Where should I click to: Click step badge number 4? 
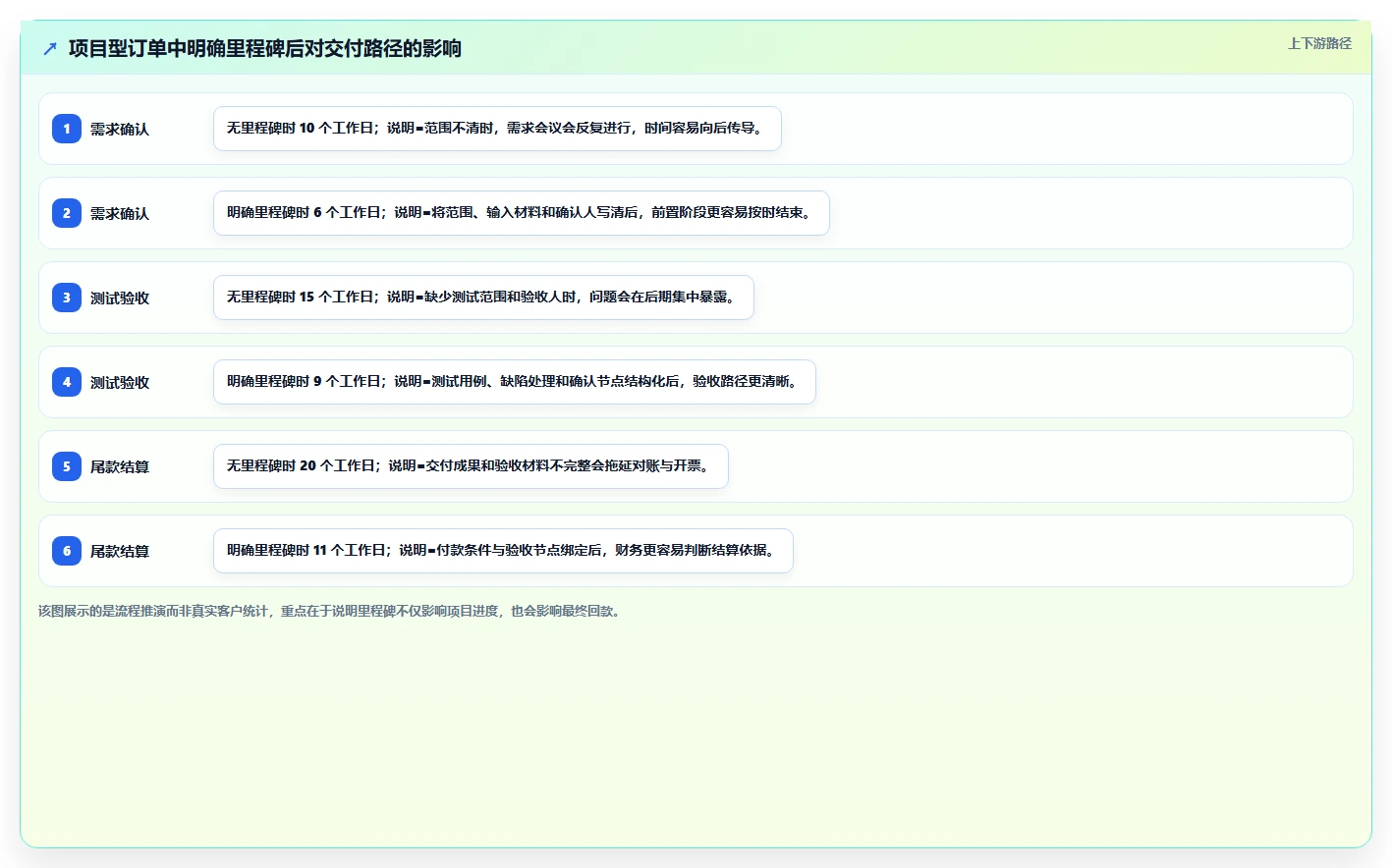click(x=67, y=382)
